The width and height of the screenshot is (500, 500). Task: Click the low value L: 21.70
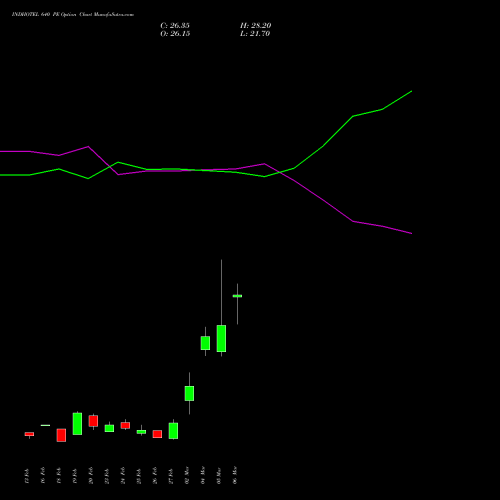[255, 34]
